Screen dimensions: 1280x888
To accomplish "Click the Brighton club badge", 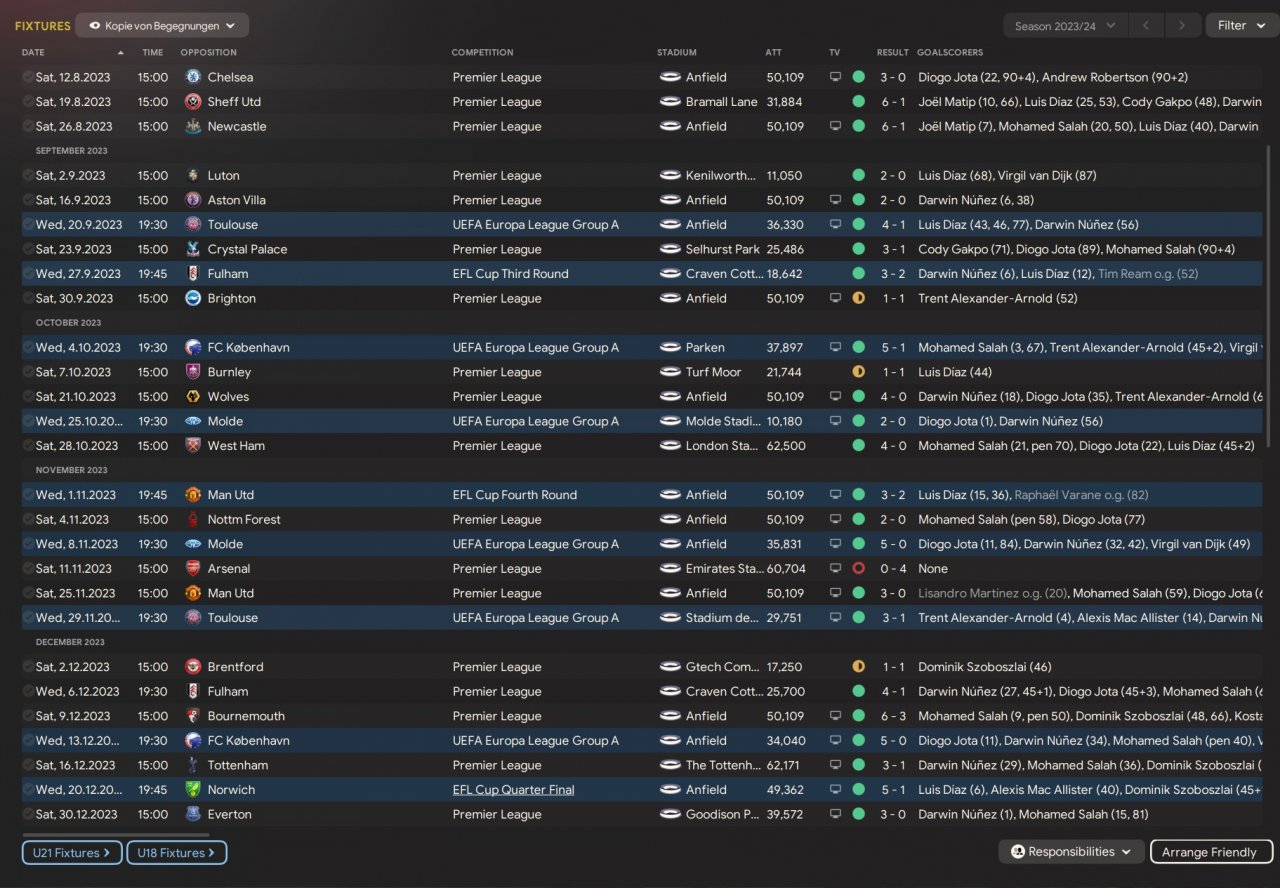I will (193, 298).
